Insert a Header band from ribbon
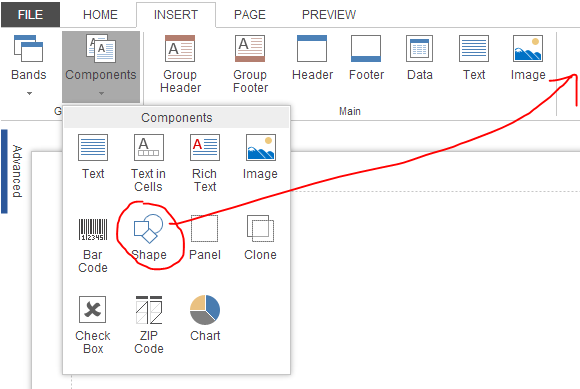Image resolution: width=580 pixels, height=389 pixels. pyautogui.click(x=312, y=58)
